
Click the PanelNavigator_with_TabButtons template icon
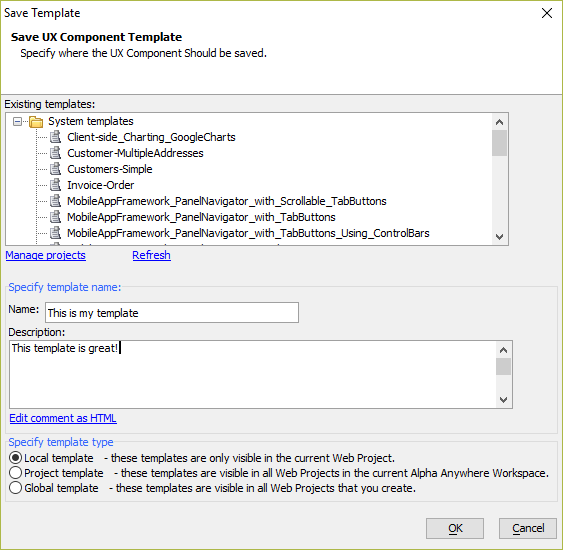click(x=55, y=217)
